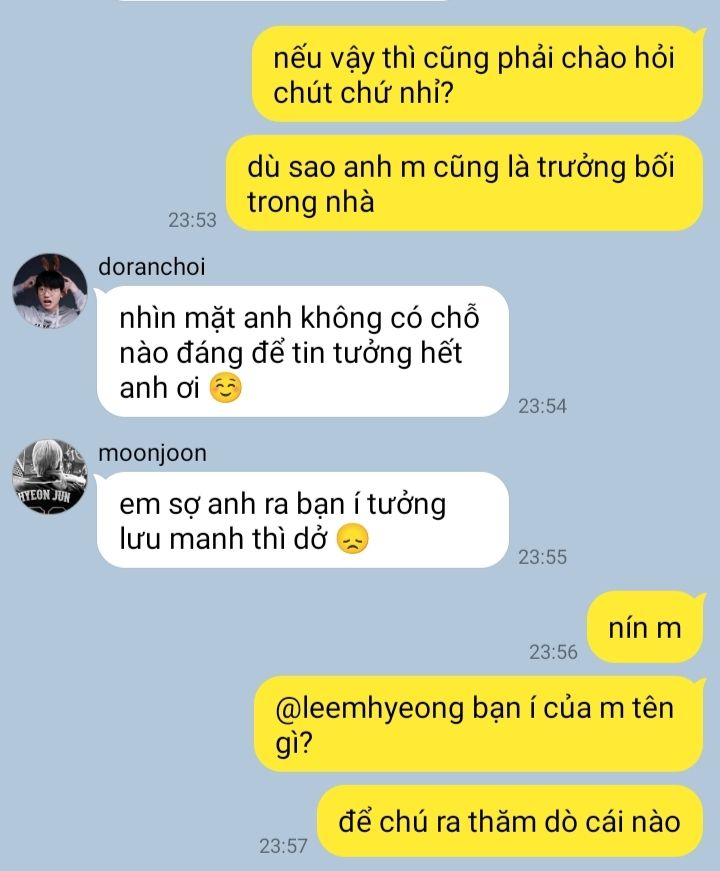Tap the moonjoon sender name
This screenshot has width=720, height=871.
(152, 453)
